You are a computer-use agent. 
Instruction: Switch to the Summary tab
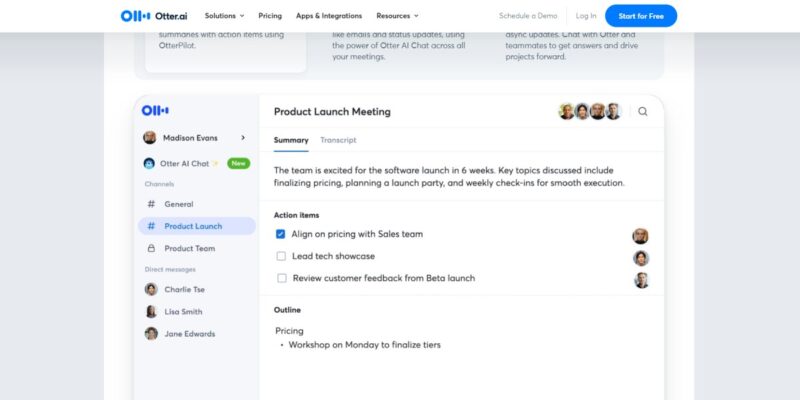(x=291, y=140)
